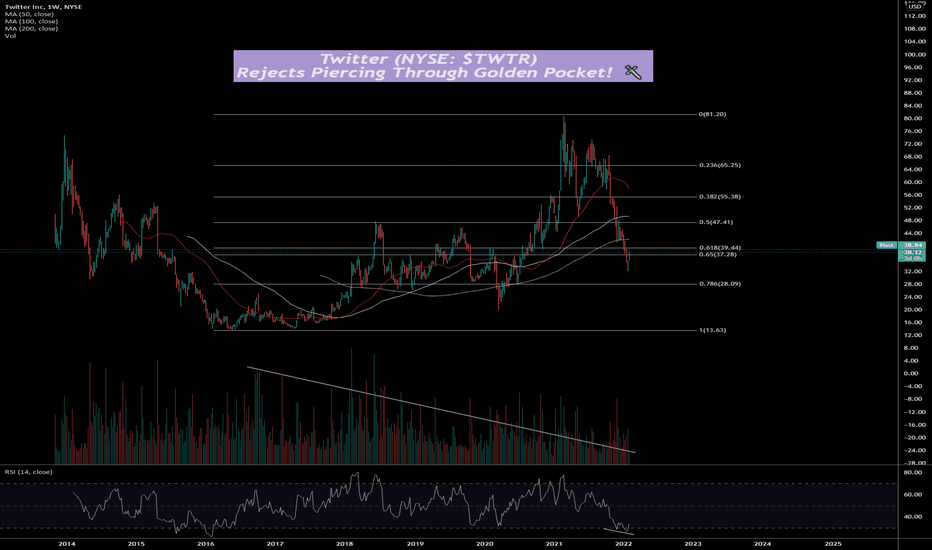Select Fibonacci level label '0.618(39.44)'

tap(720, 248)
